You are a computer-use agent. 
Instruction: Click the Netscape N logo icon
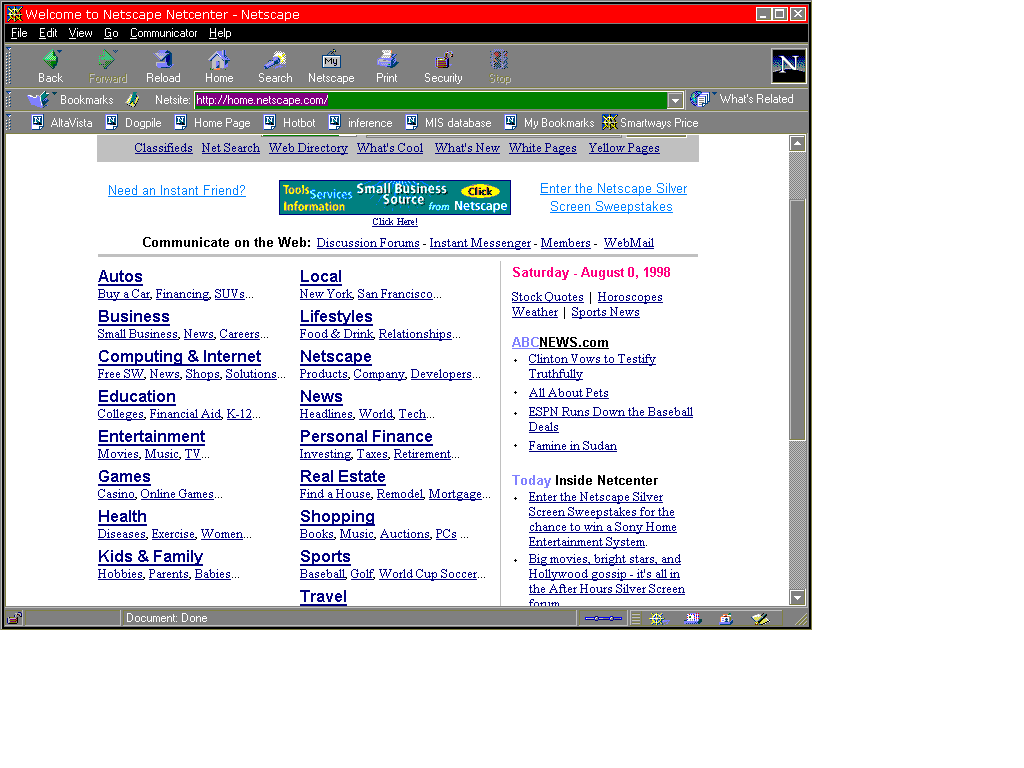click(788, 66)
